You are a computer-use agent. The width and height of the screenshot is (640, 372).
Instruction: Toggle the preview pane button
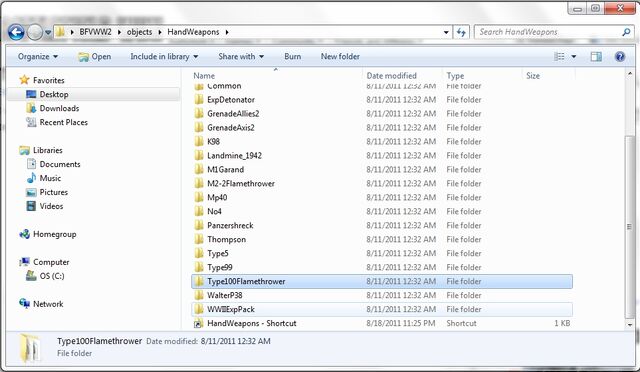pos(596,56)
